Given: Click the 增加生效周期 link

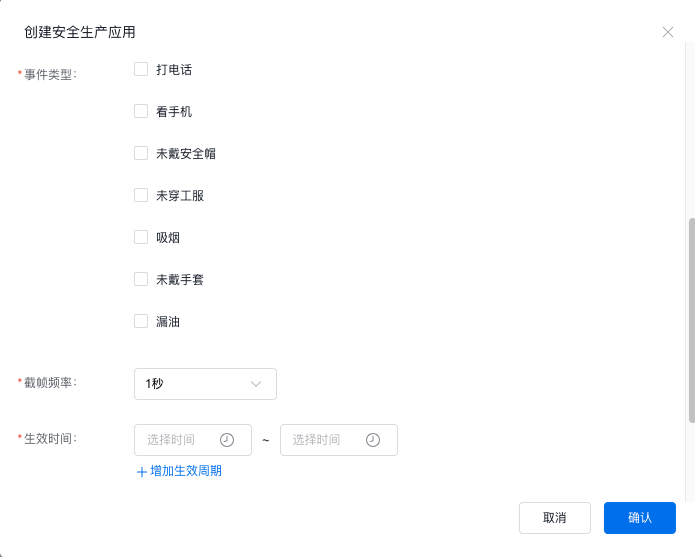Looking at the screenshot, I should tap(179, 471).
